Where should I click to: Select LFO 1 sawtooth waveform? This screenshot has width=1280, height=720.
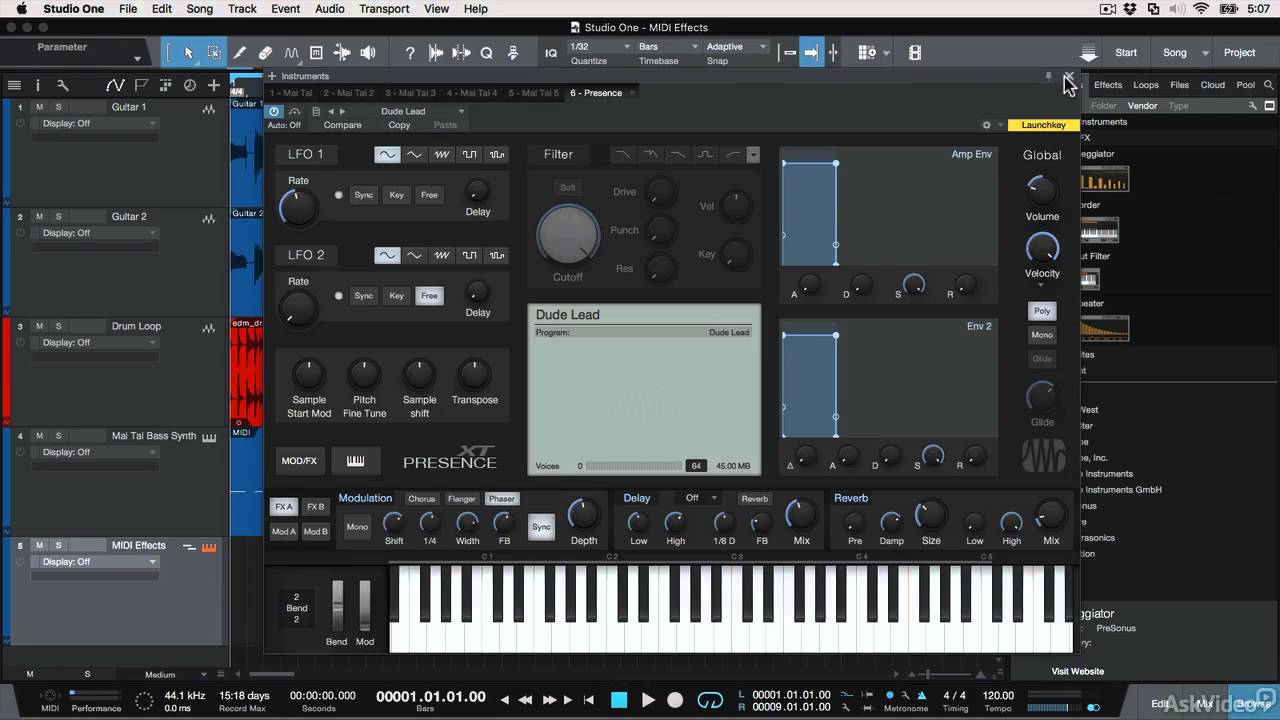point(442,154)
